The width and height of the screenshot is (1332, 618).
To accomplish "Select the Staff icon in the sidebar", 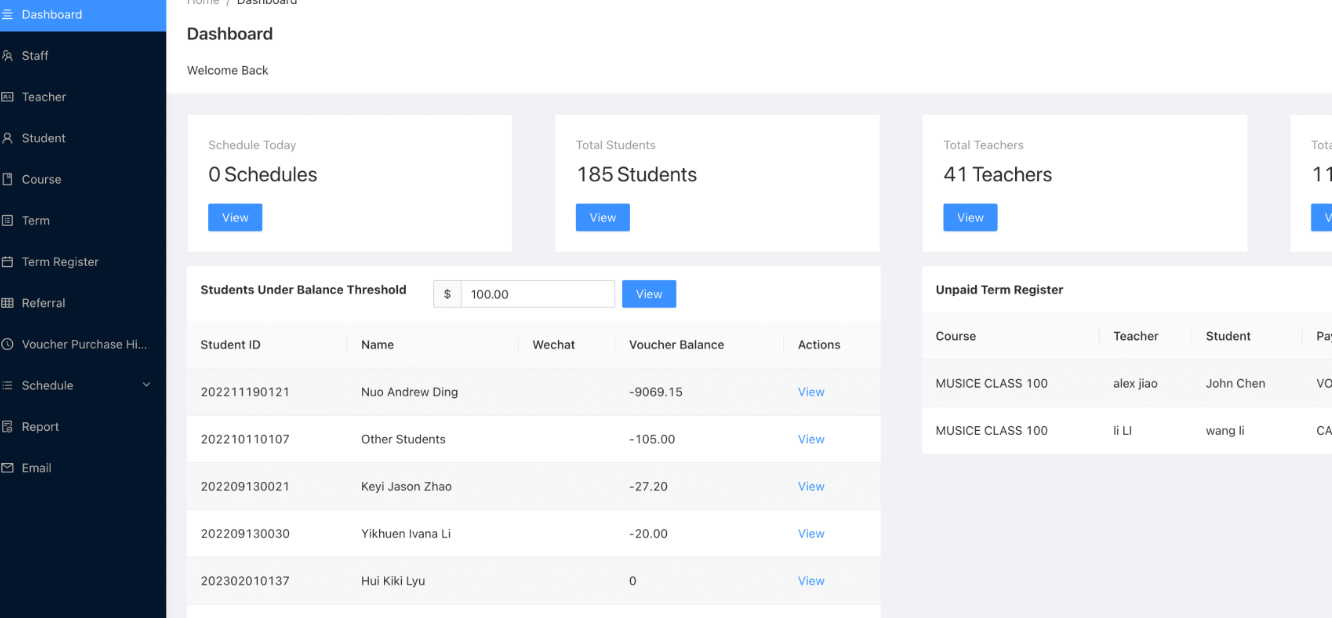I will coord(8,55).
